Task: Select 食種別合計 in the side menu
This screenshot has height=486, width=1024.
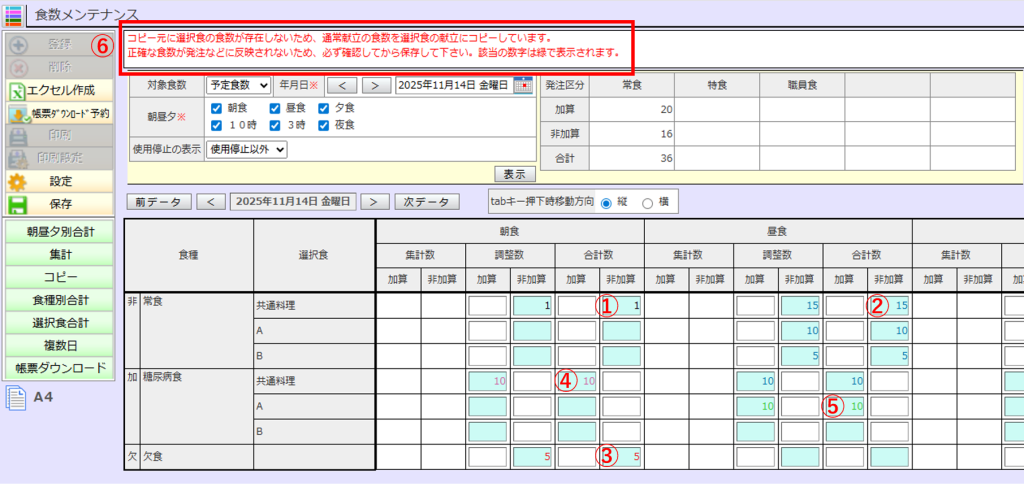Action: click(x=60, y=300)
